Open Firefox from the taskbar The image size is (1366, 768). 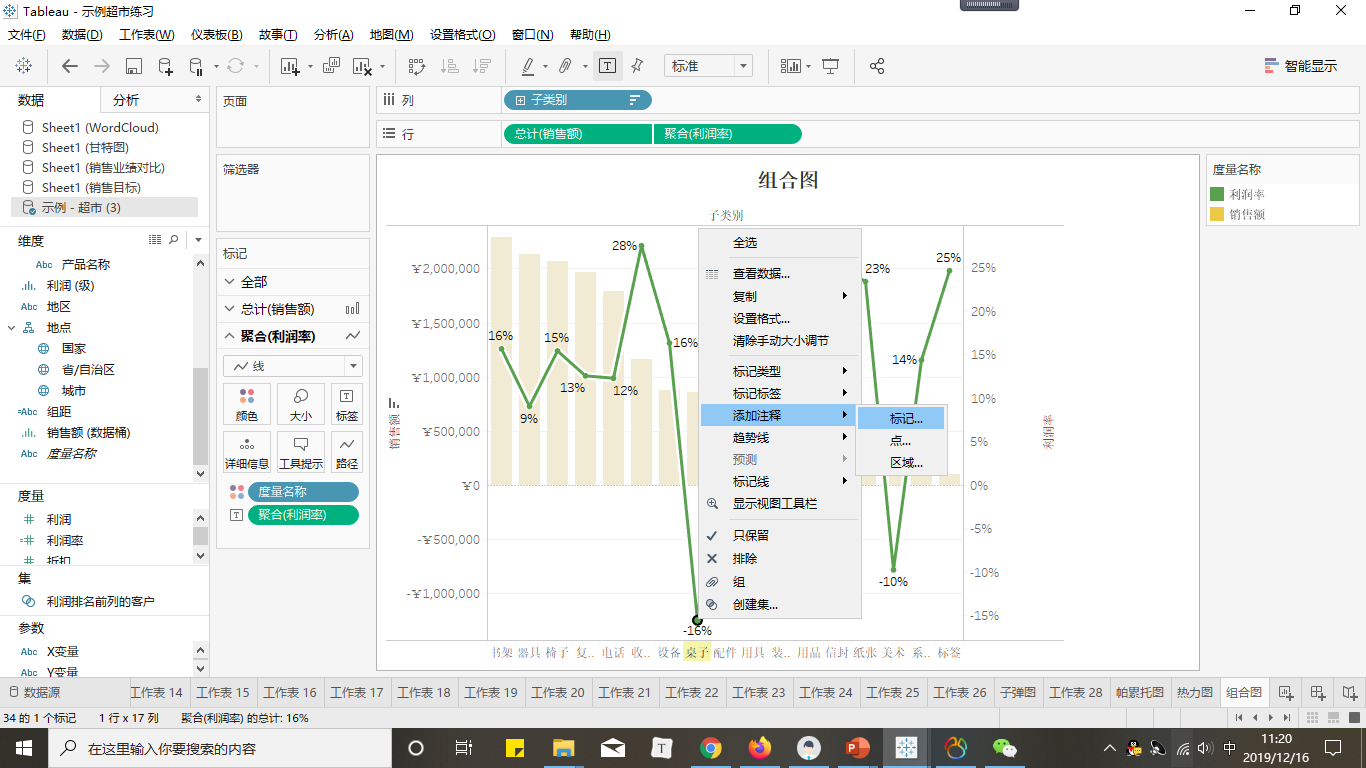(x=760, y=748)
